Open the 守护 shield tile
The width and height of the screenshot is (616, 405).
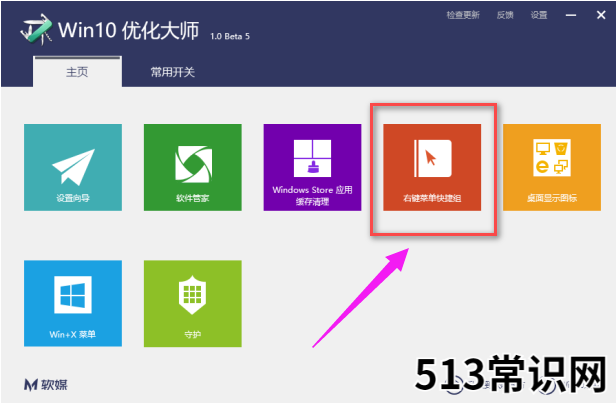tap(192, 303)
